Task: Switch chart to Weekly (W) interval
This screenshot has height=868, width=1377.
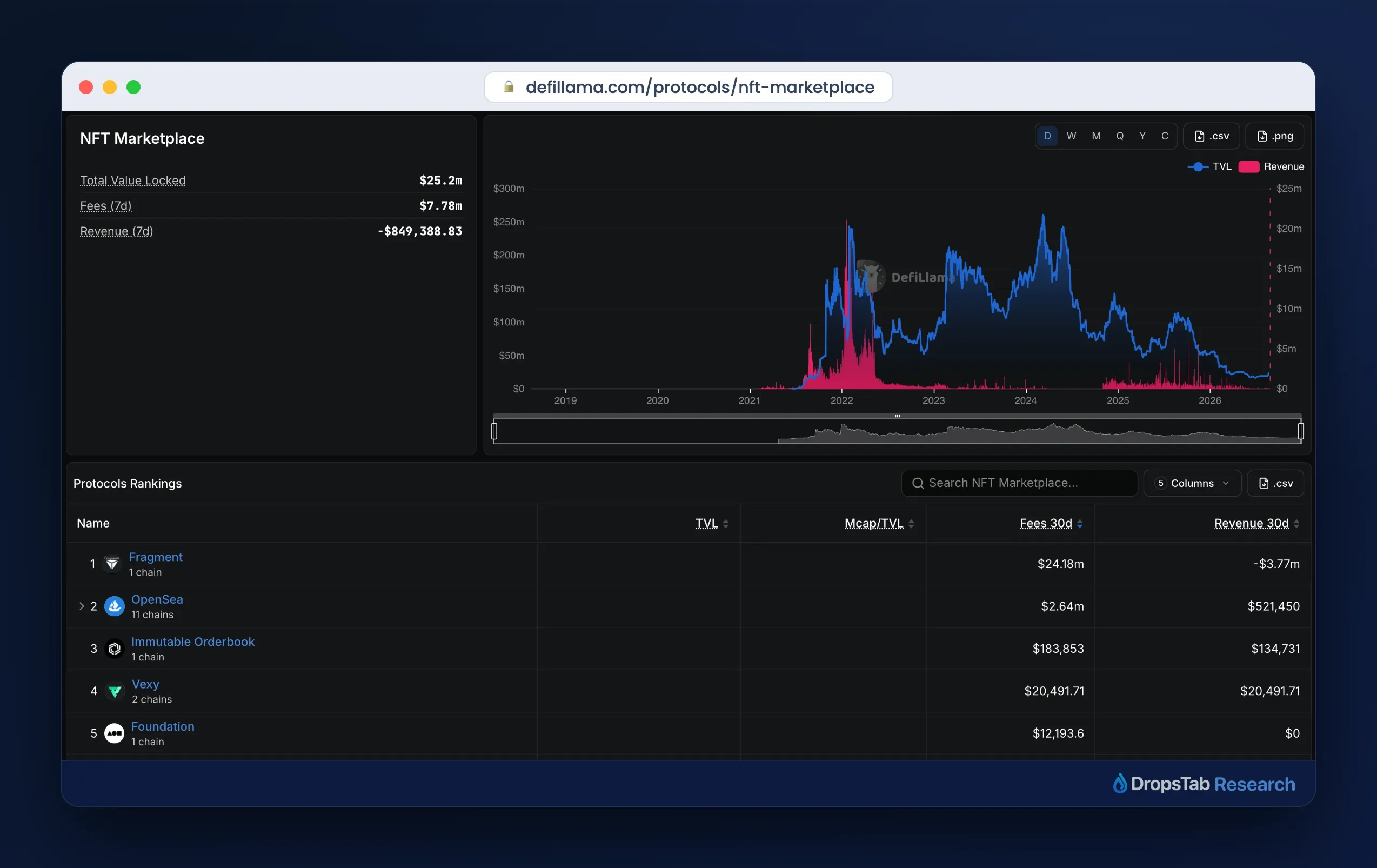Action: click(x=1071, y=136)
